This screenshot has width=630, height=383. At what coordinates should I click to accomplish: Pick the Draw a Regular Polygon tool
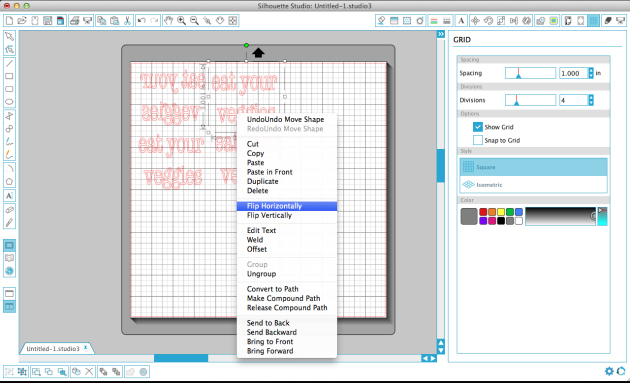[x=9, y=181]
